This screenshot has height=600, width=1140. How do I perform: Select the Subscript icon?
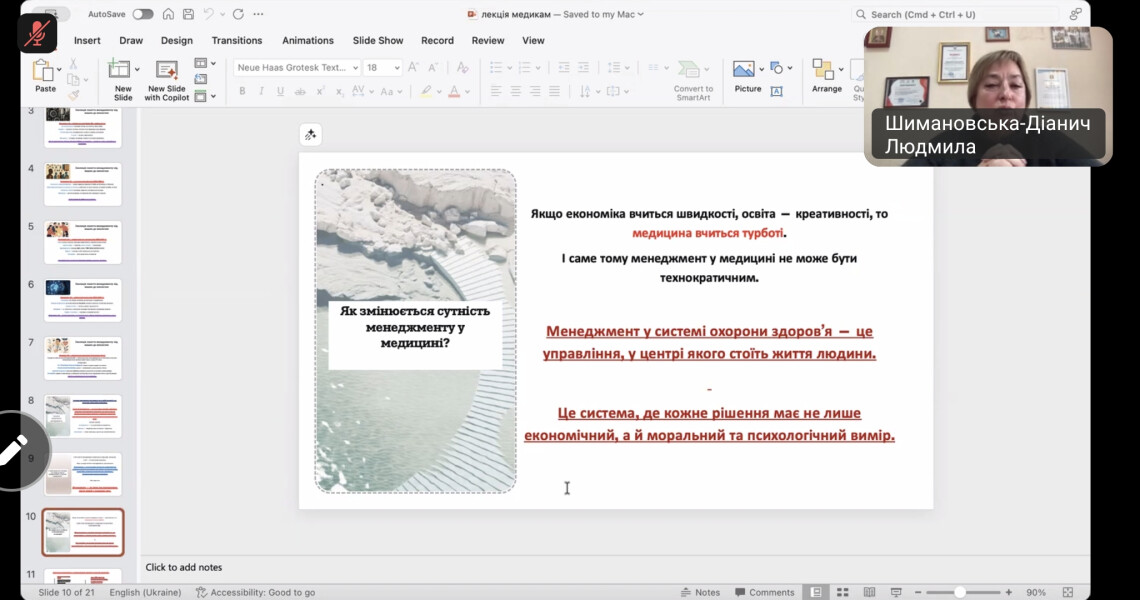point(338,90)
